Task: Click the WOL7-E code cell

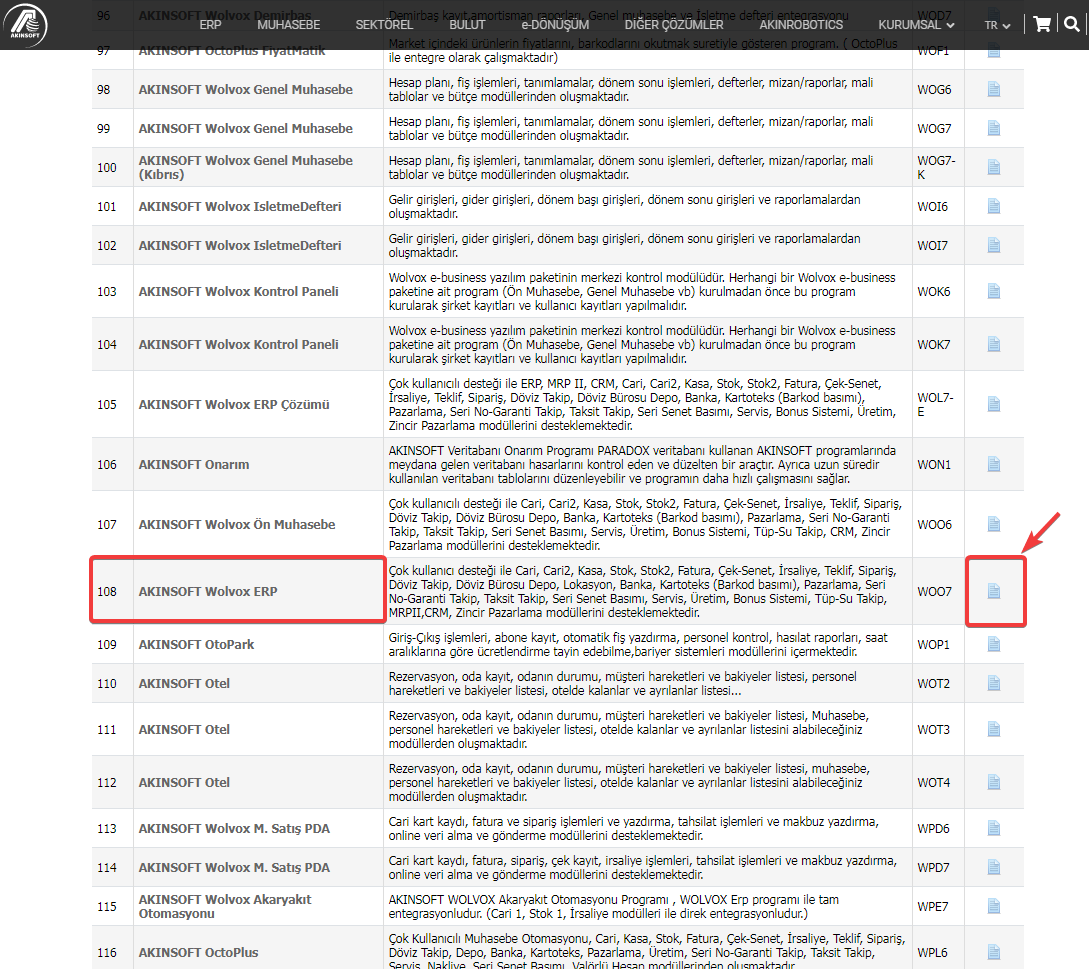Action: point(936,404)
